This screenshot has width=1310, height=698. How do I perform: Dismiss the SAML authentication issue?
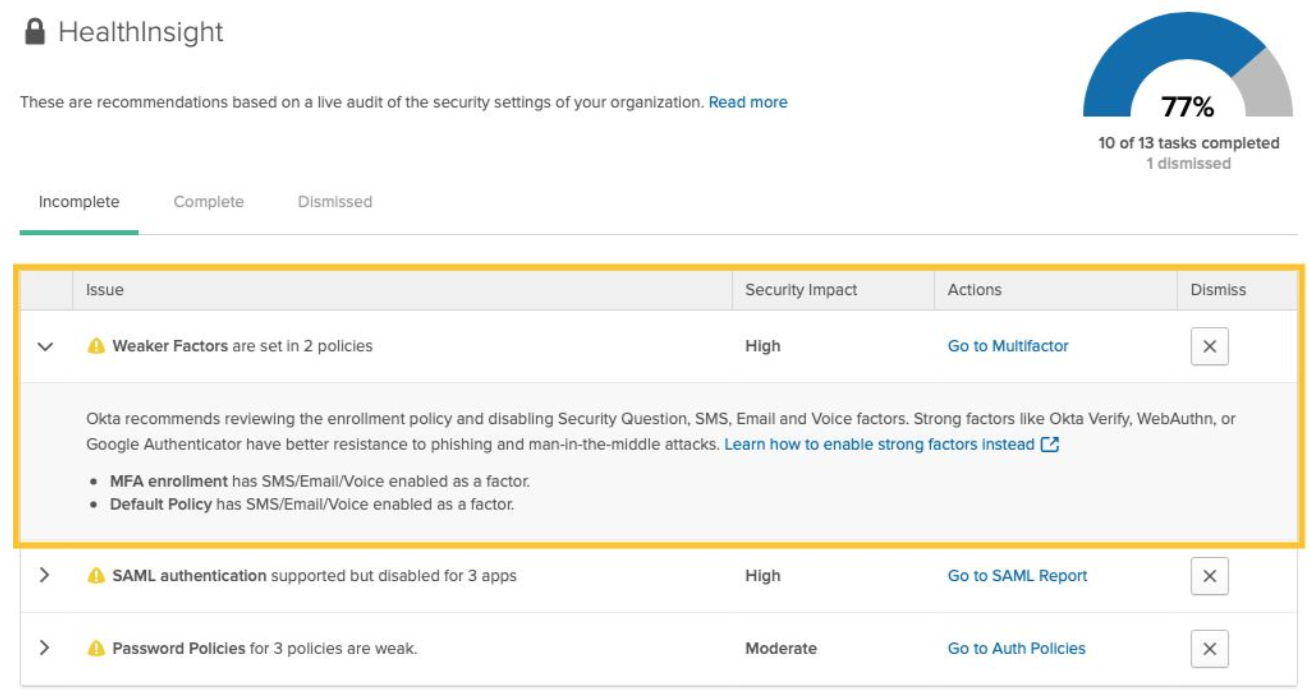point(1209,576)
